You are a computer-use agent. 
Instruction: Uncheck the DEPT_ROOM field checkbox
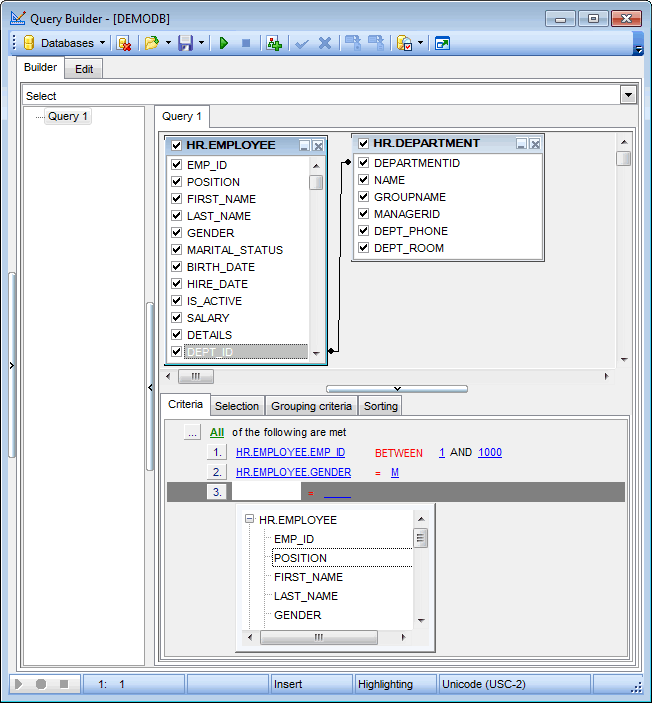click(x=363, y=248)
